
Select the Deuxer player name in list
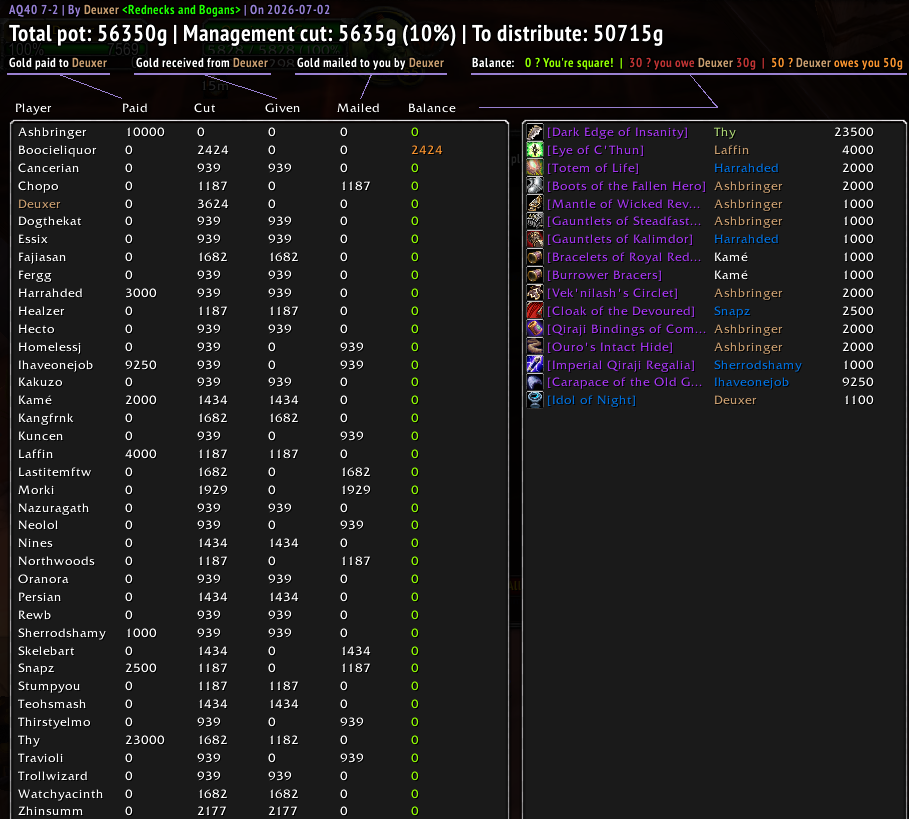point(39,204)
